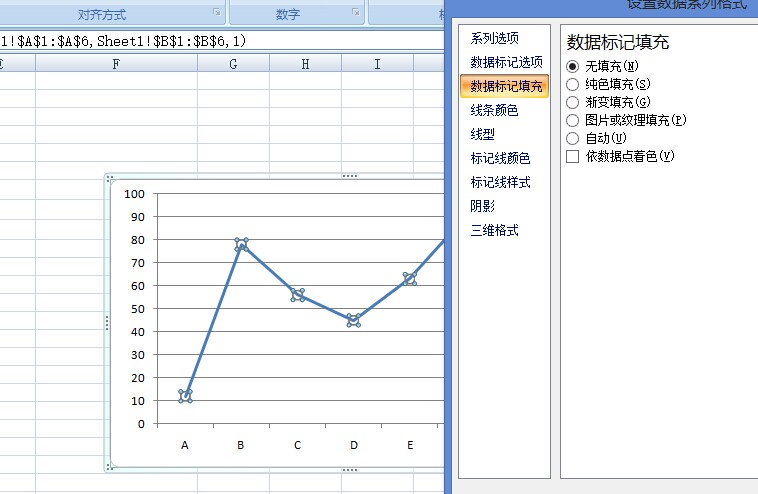The image size is (758, 494).
Task: Open the 系列选项 category
Action: [495, 38]
